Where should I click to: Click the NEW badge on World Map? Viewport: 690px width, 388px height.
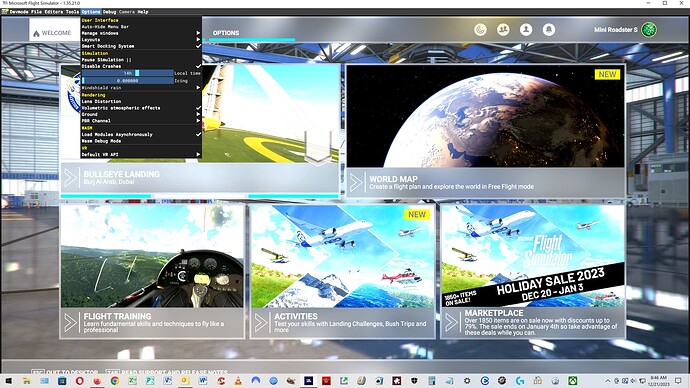(x=607, y=74)
